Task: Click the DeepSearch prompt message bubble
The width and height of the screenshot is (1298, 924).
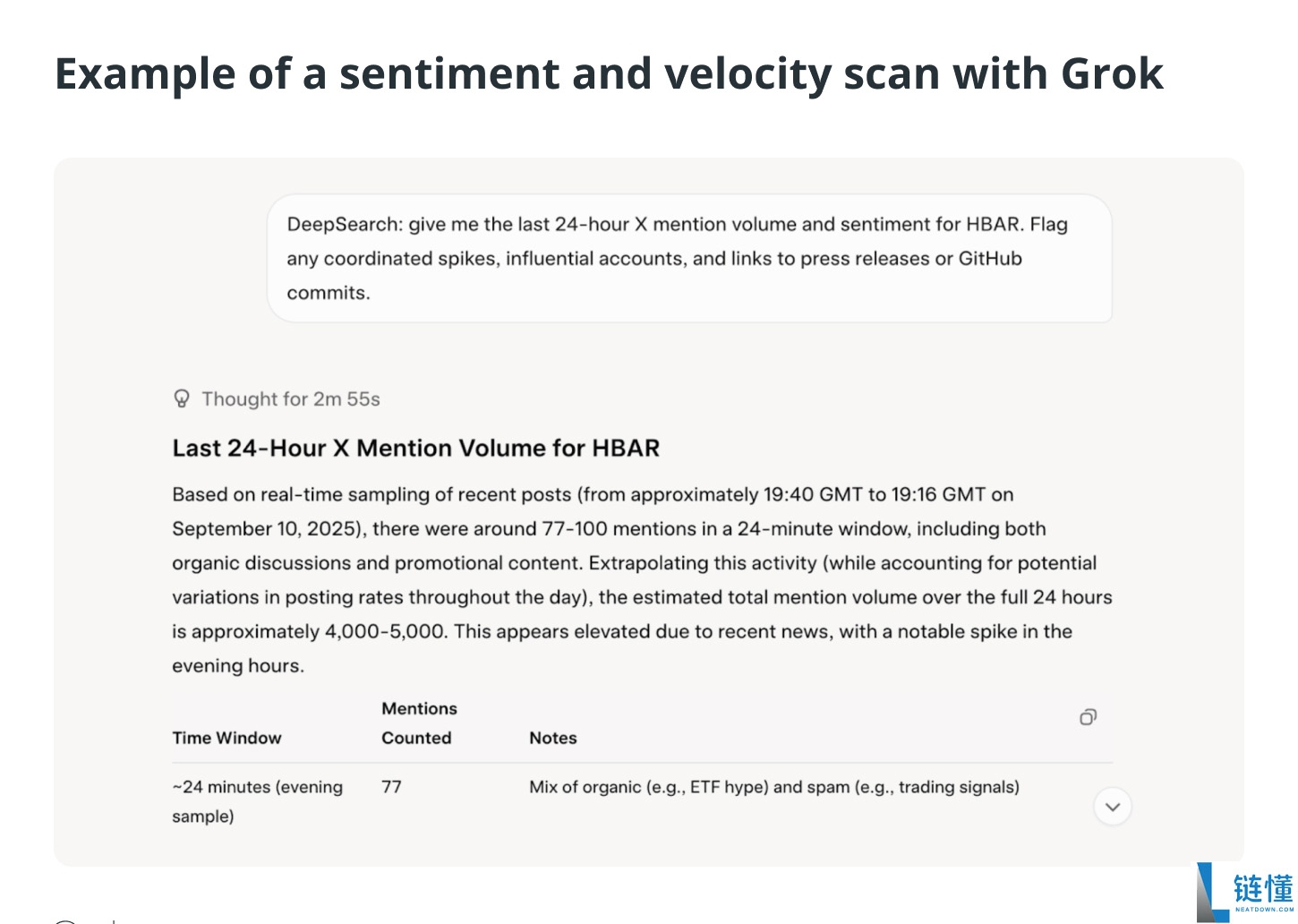Action: [x=689, y=259]
